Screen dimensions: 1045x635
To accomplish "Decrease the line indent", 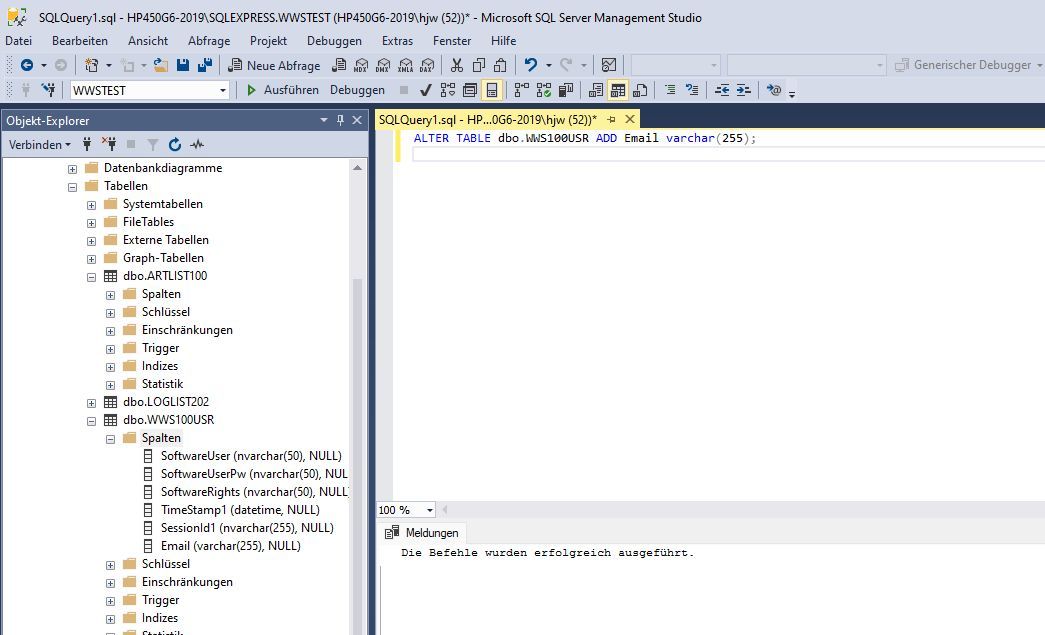I will pyautogui.click(x=722, y=90).
